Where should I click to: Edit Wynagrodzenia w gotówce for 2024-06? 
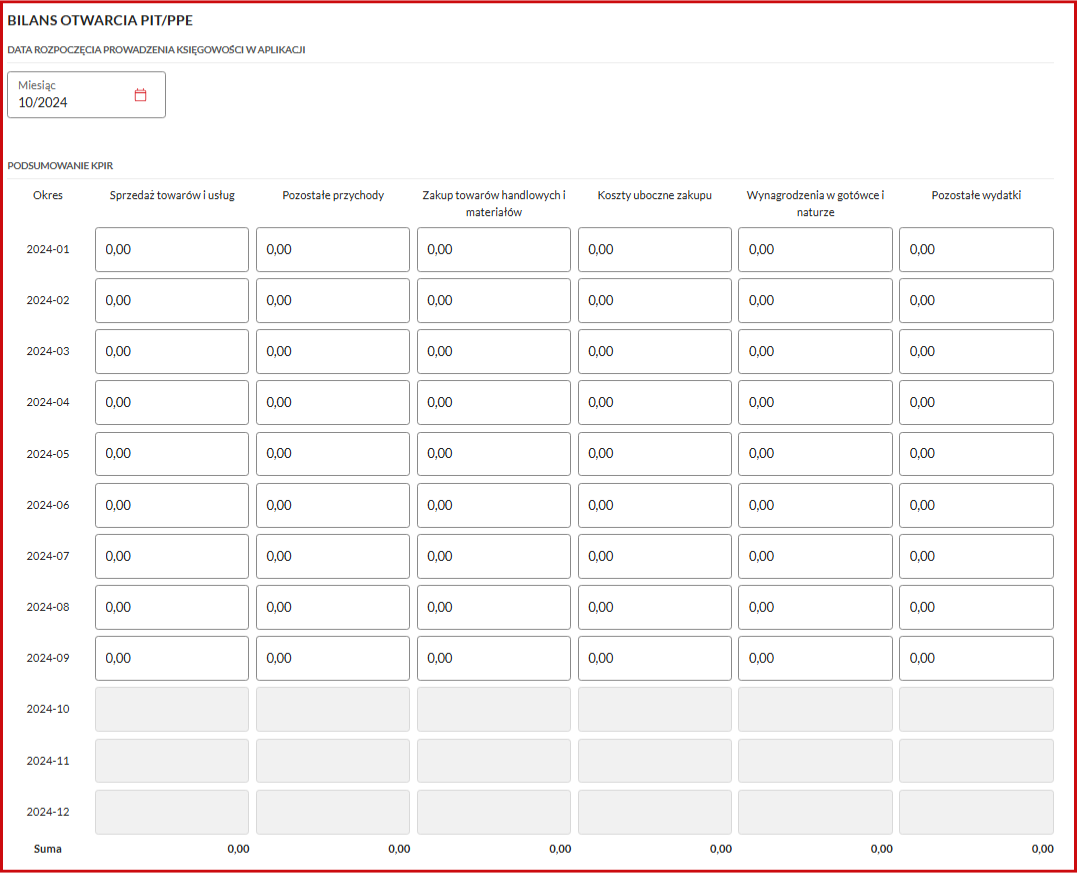[x=815, y=505]
